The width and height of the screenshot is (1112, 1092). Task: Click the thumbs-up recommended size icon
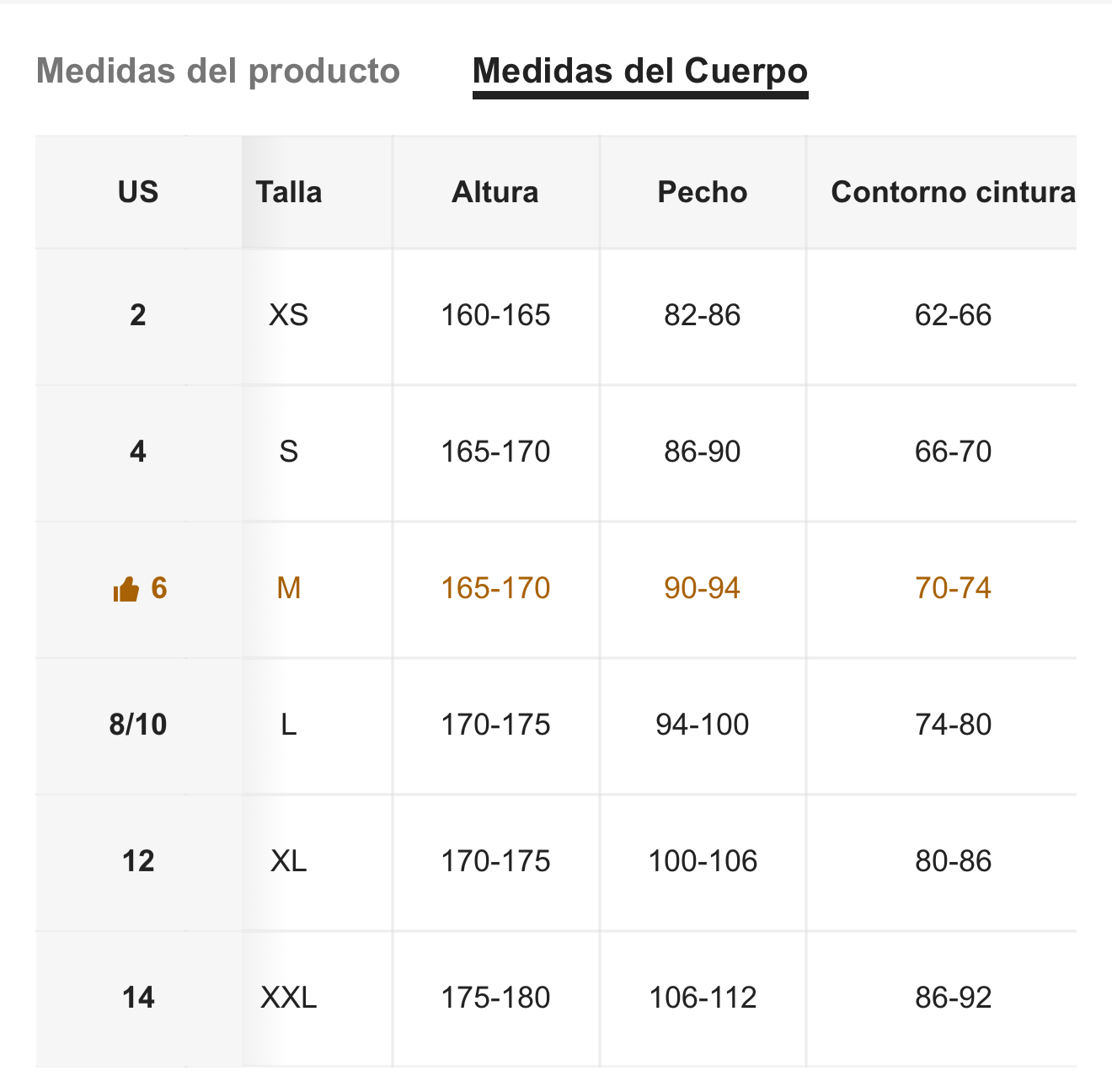126,589
